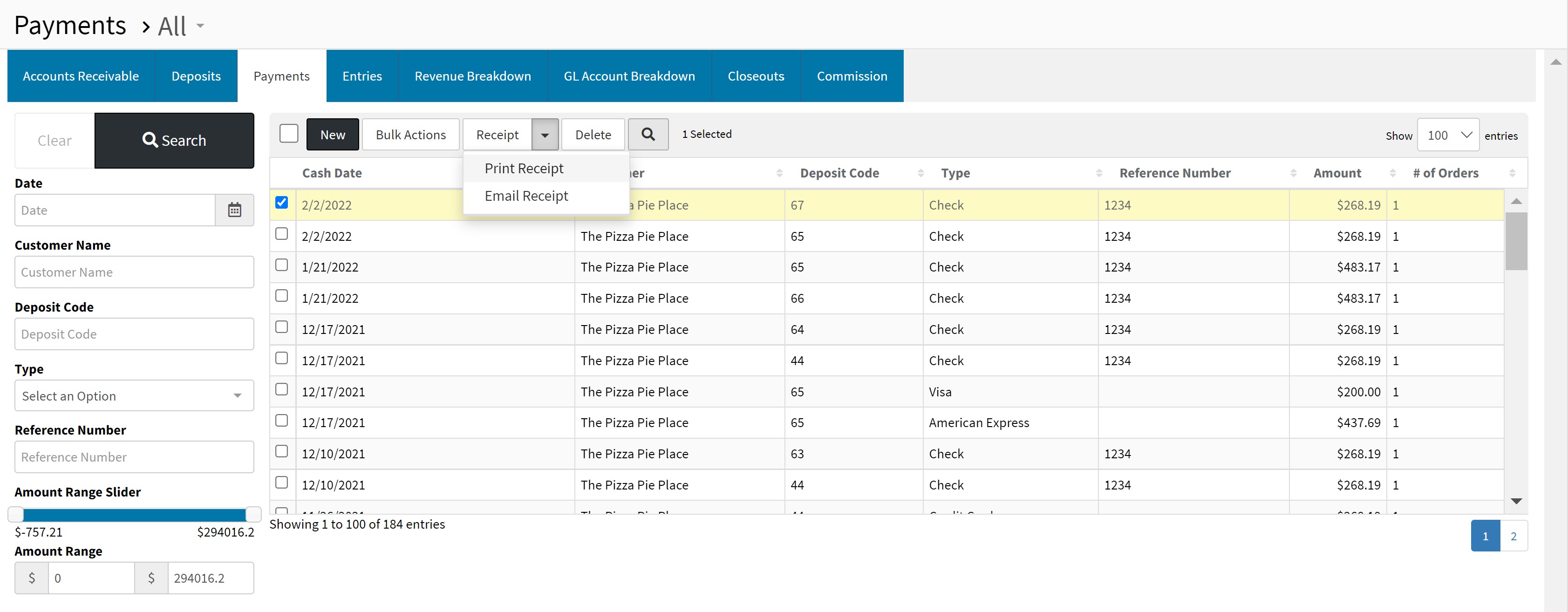The height and width of the screenshot is (612, 1568).
Task: Check the $200.00 Visa payment row
Action: coord(281,389)
